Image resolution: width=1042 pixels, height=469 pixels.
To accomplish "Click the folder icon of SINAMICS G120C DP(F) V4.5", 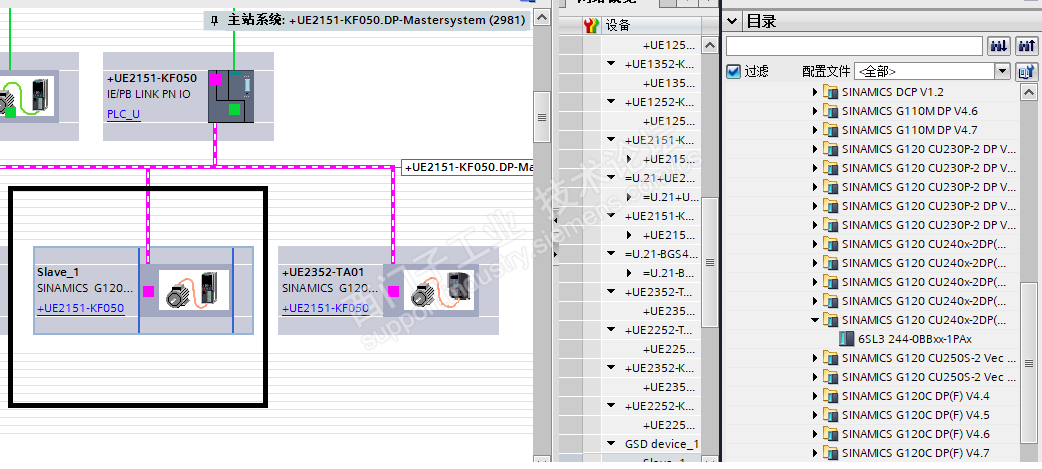I will [831, 415].
